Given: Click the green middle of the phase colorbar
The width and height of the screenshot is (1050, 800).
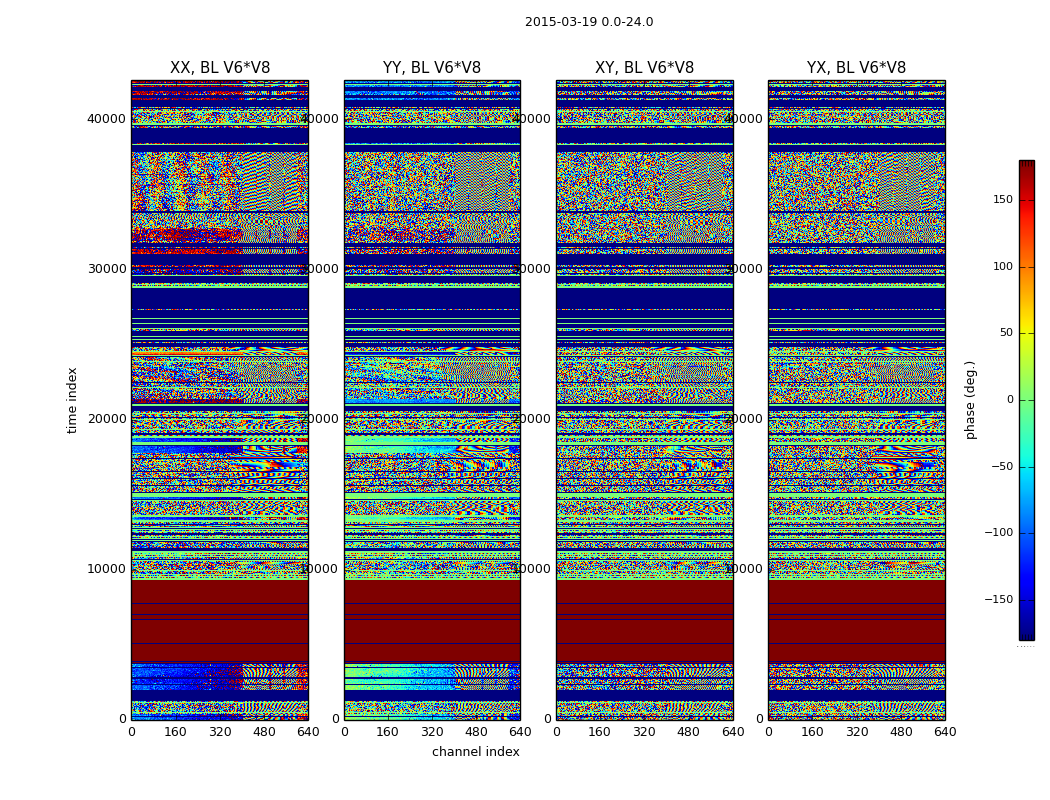Looking at the screenshot, I should (1027, 400).
